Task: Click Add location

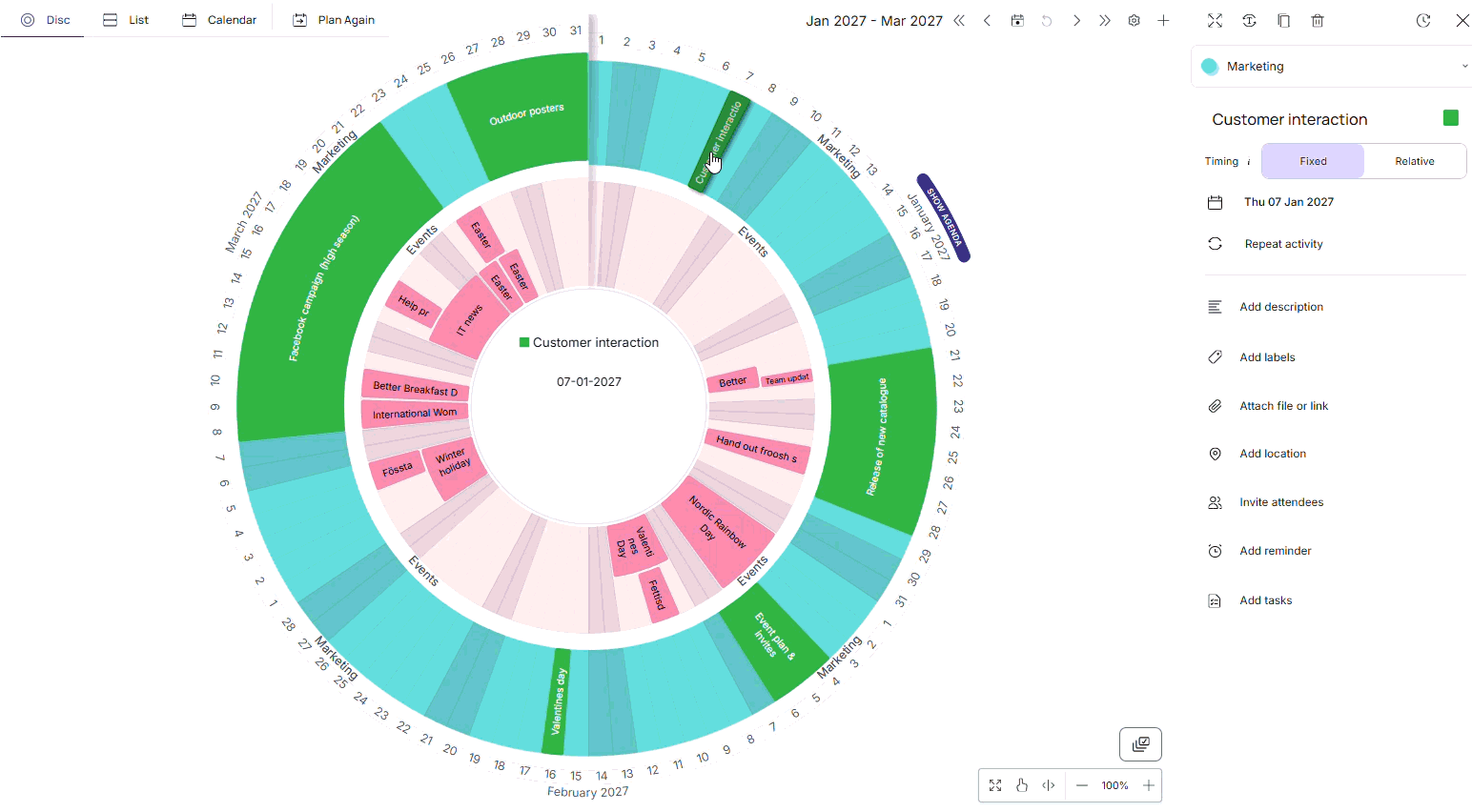Action: pyautogui.click(x=1273, y=454)
